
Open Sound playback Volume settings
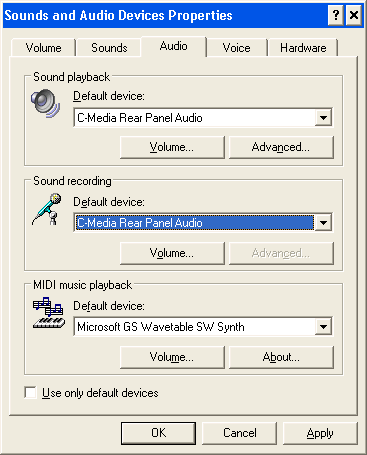172,147
